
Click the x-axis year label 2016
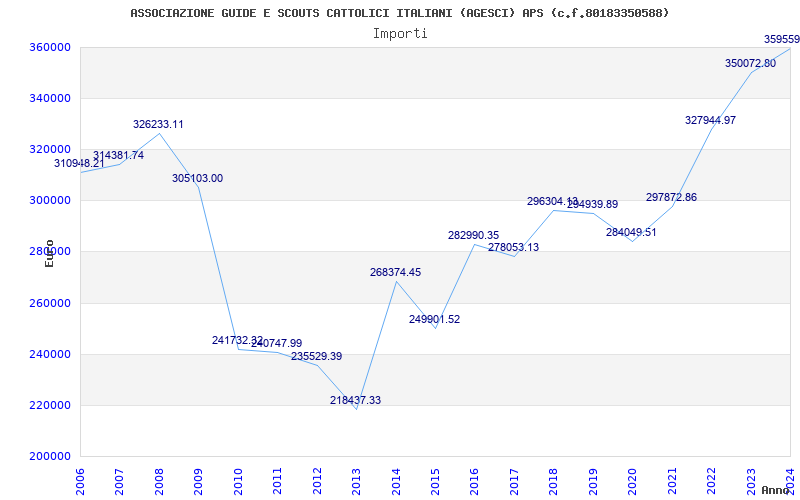tap(474, 481)
